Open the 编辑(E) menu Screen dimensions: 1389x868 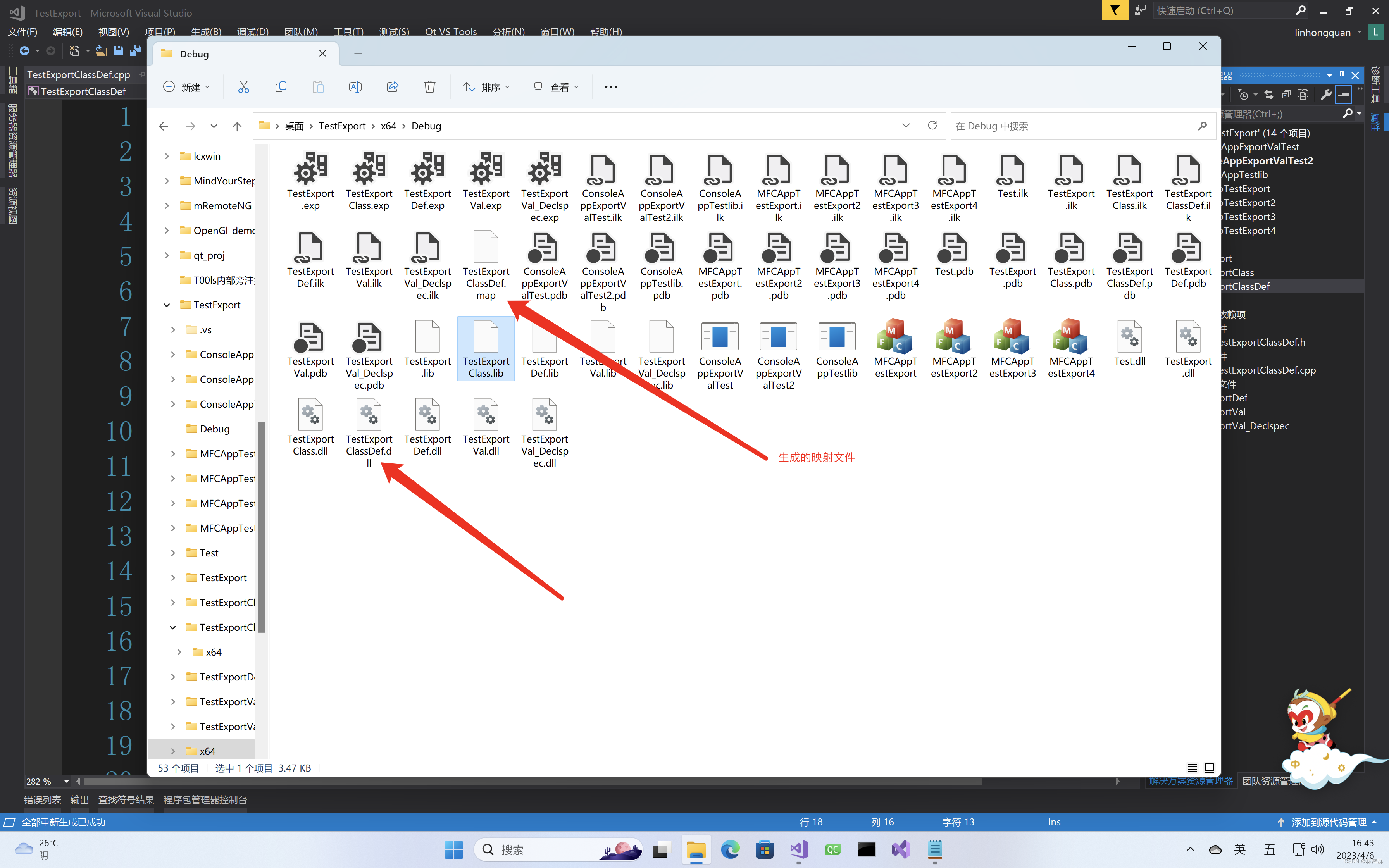[68, 31]
